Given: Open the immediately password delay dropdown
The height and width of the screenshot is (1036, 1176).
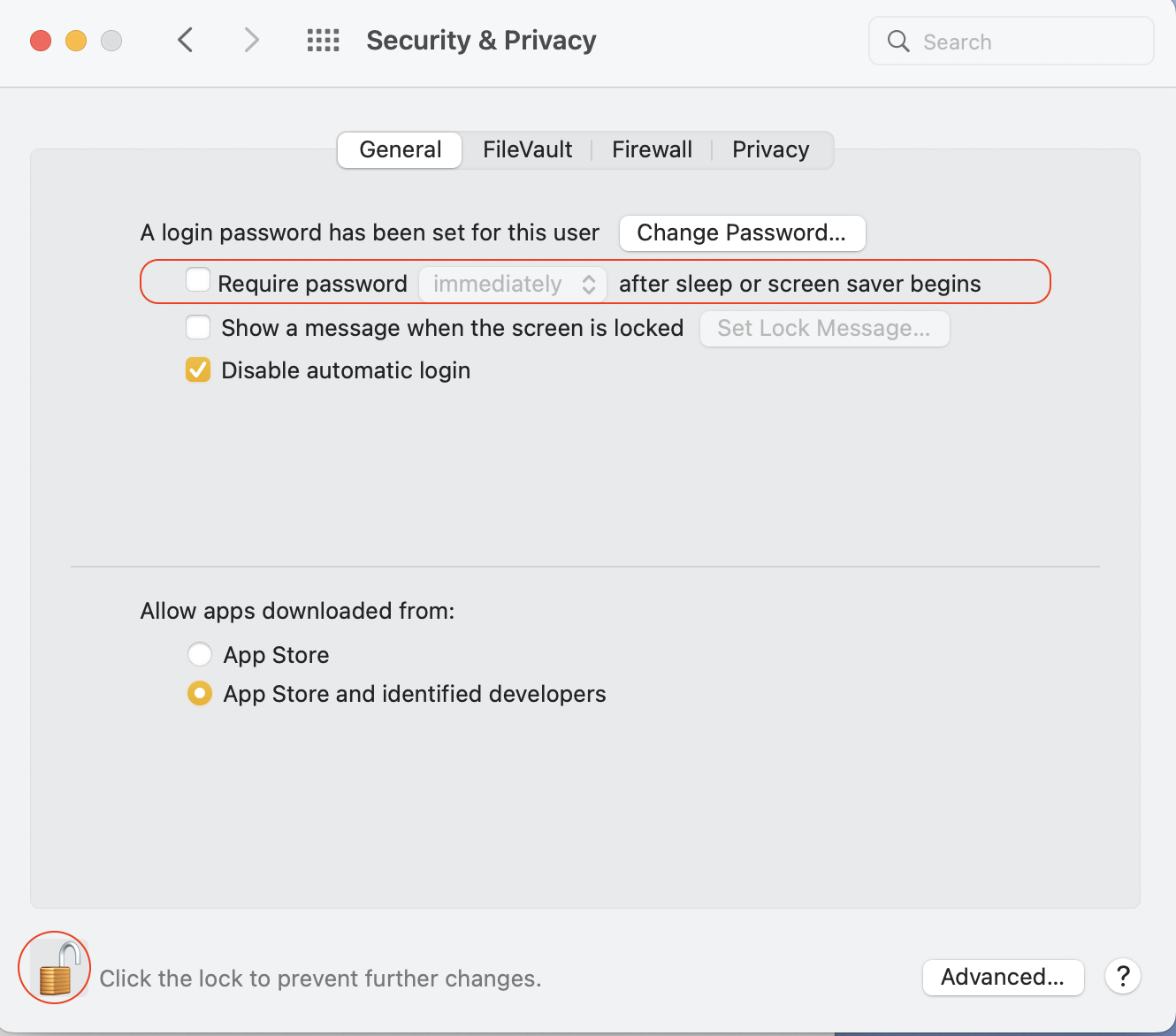Looking at the screenshot, I should click(x=513, y=284).
